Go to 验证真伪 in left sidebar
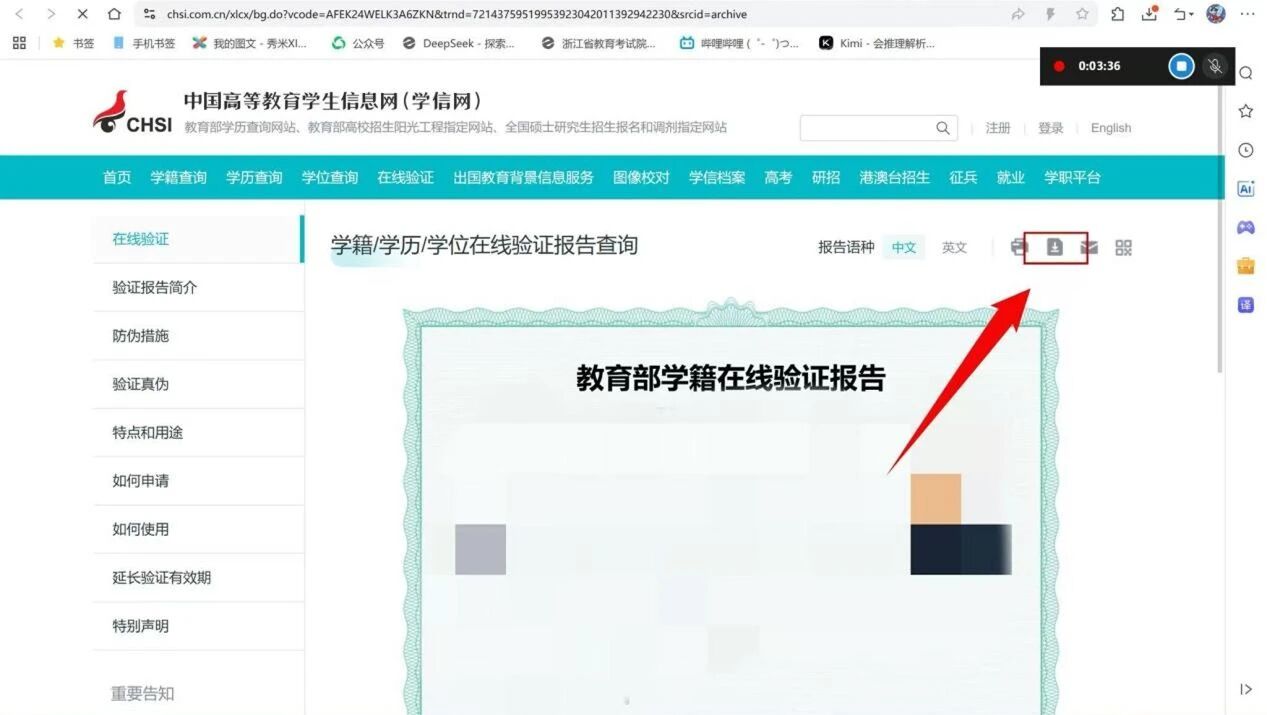Image resolution: width=1267 pixels, height=715 pixels. (x=141, y=384)
